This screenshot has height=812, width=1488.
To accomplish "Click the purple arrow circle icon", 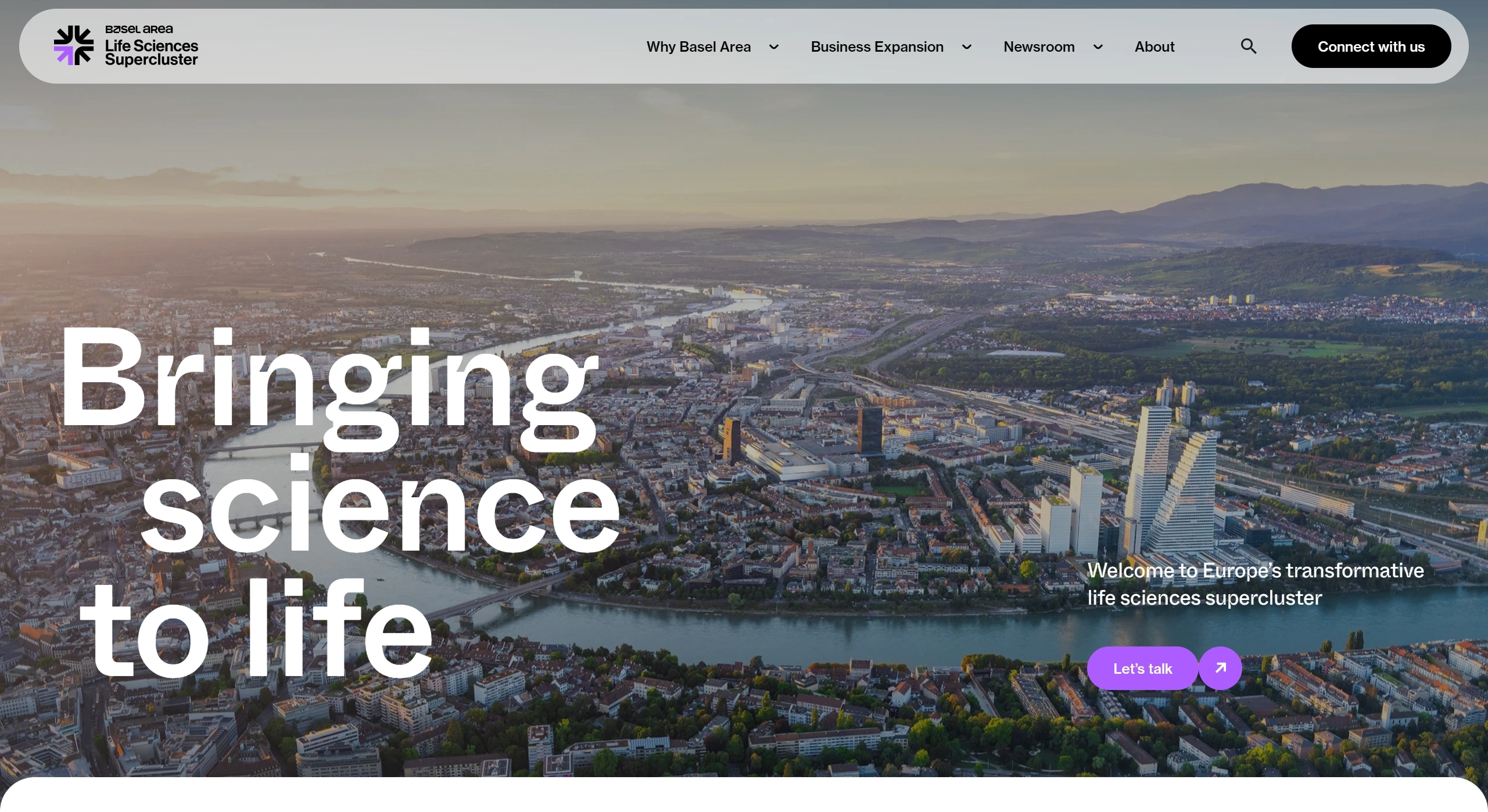I will pos(1220,668).
